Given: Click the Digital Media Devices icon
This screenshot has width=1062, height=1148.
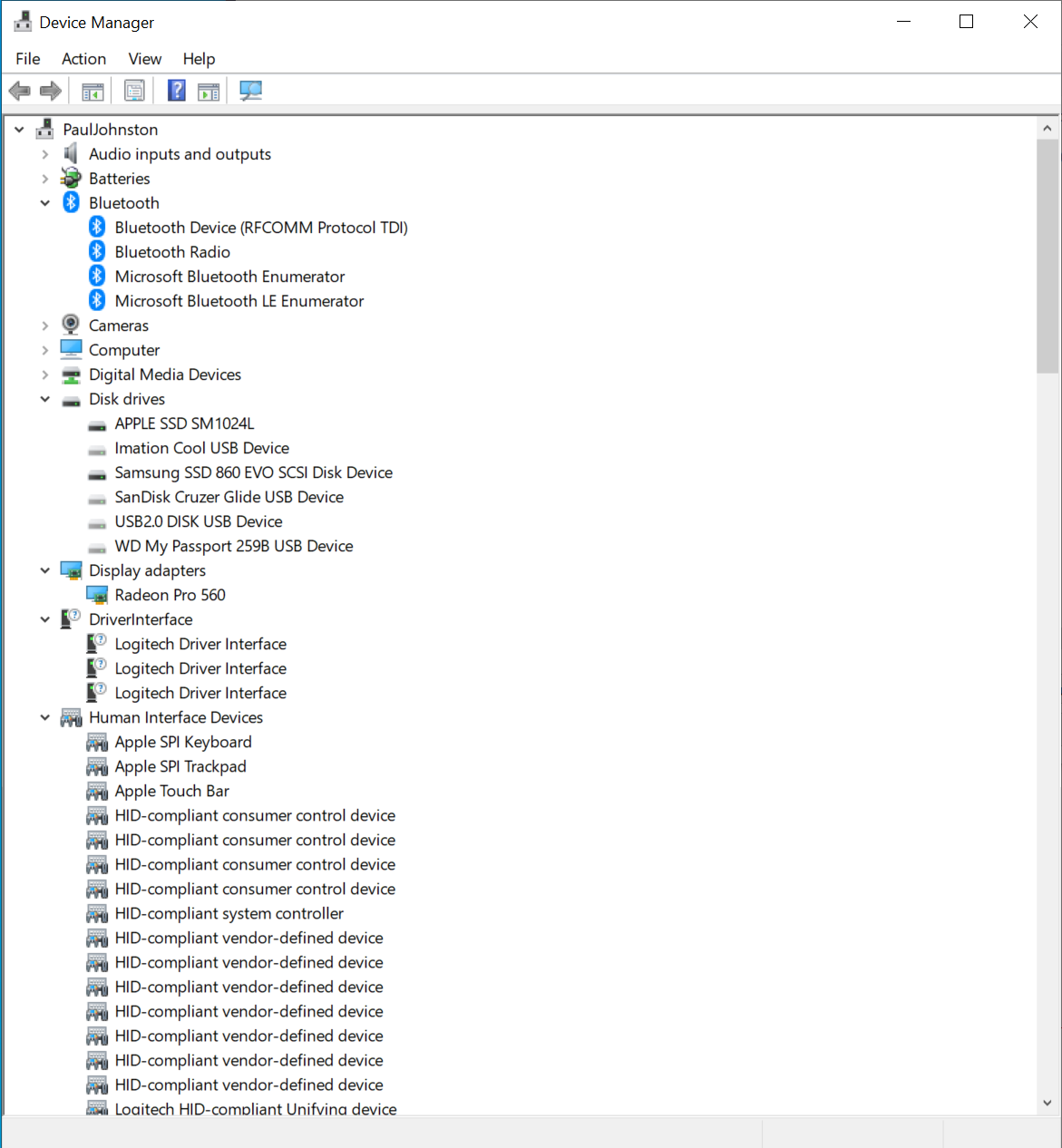Looking at the screenshot, I should [71, 375].
